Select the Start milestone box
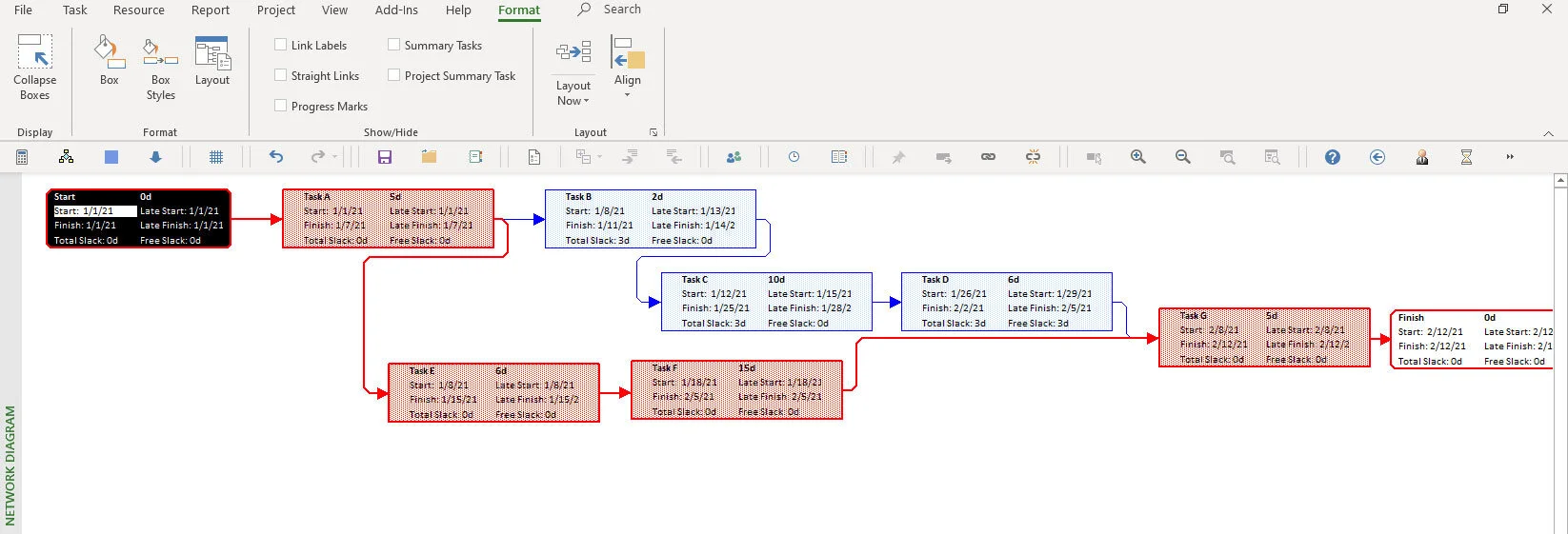Viewport: 1568px width, 534px height. click(139, 219)
